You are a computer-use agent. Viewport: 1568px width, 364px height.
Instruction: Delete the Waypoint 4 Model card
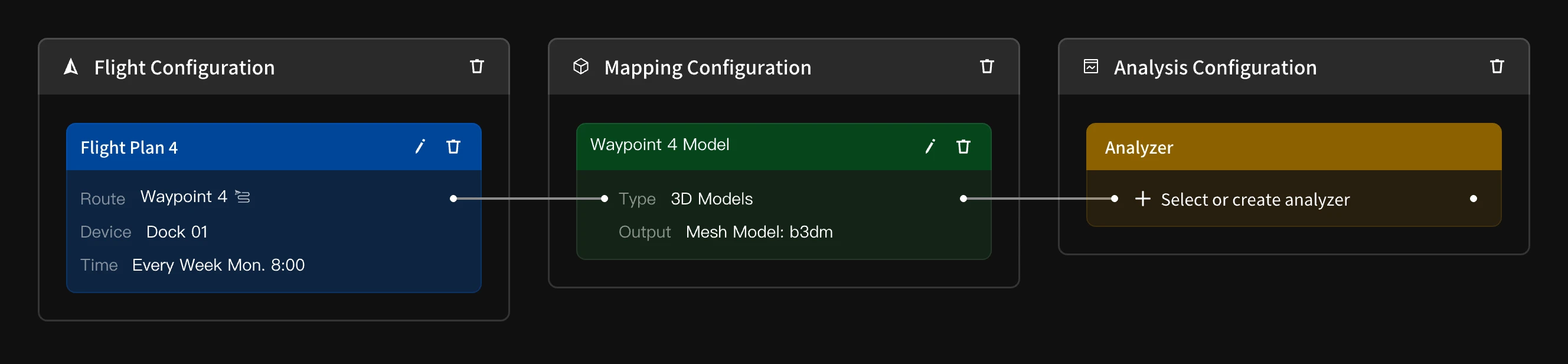(x=963, y=147)
